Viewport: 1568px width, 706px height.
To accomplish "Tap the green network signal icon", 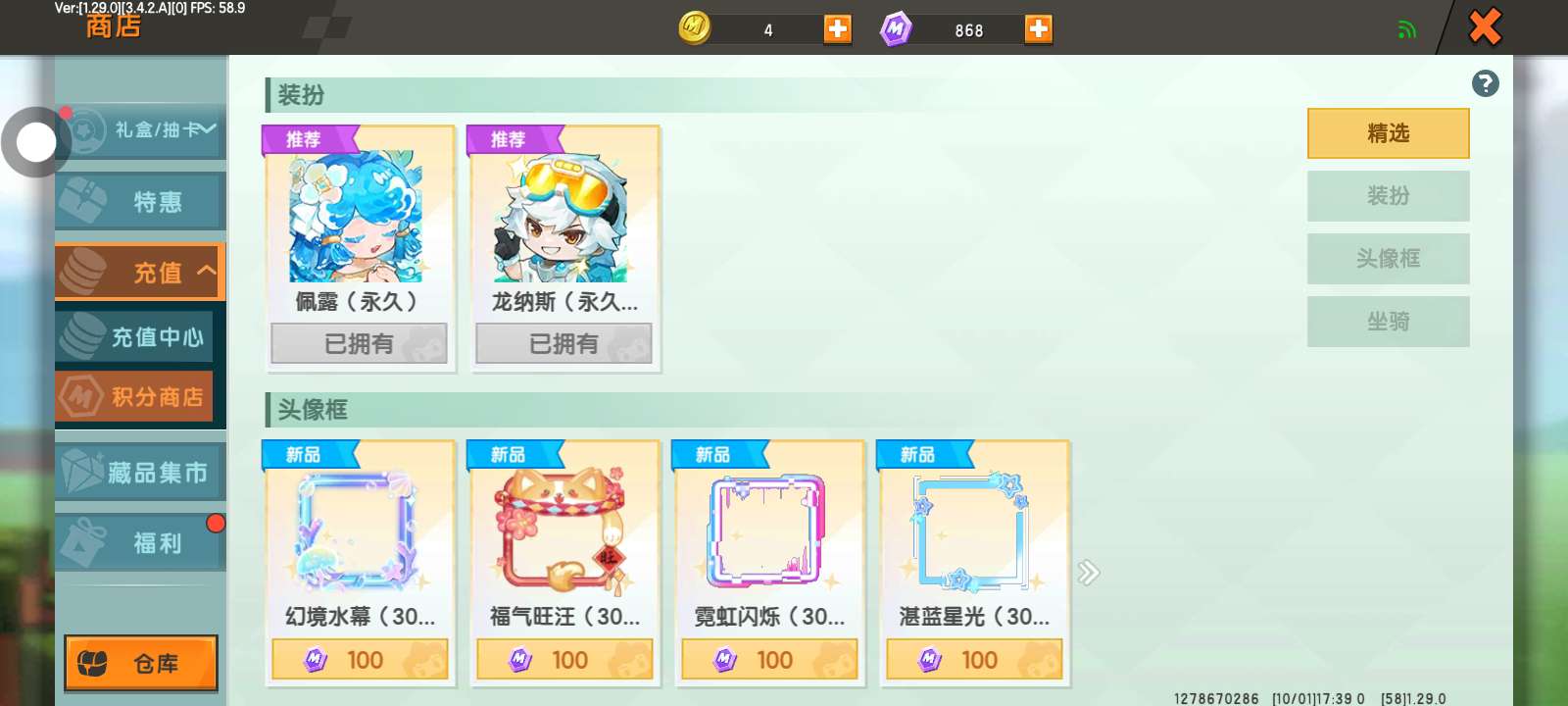I will [1407, 29].
